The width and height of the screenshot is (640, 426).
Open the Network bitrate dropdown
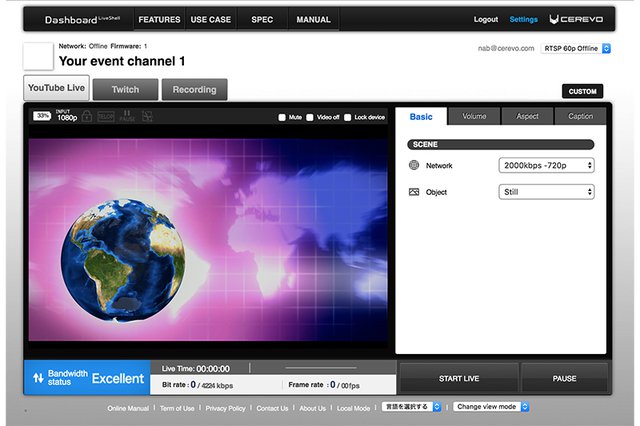546,165
